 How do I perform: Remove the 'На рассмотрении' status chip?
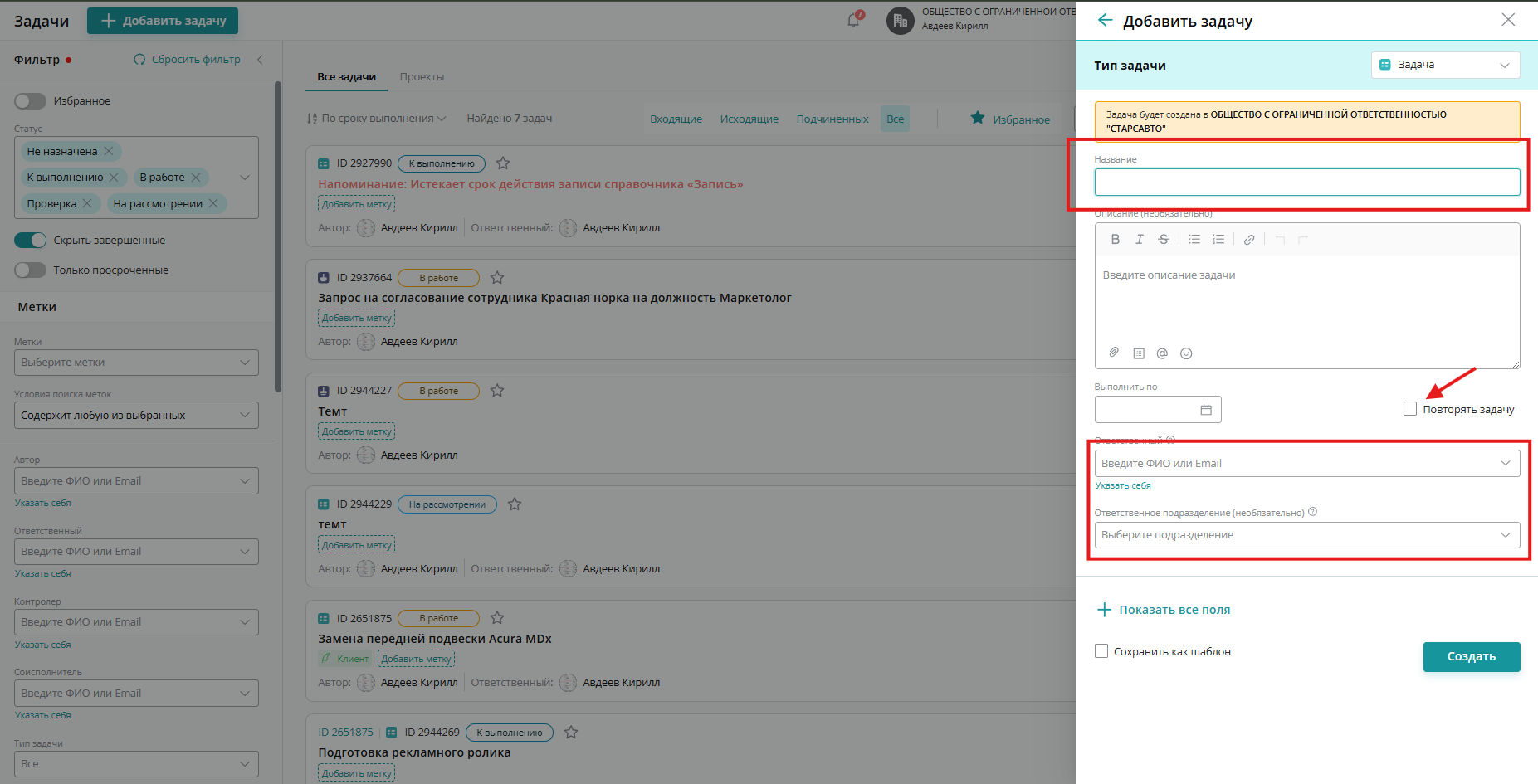tap(213, 203)
